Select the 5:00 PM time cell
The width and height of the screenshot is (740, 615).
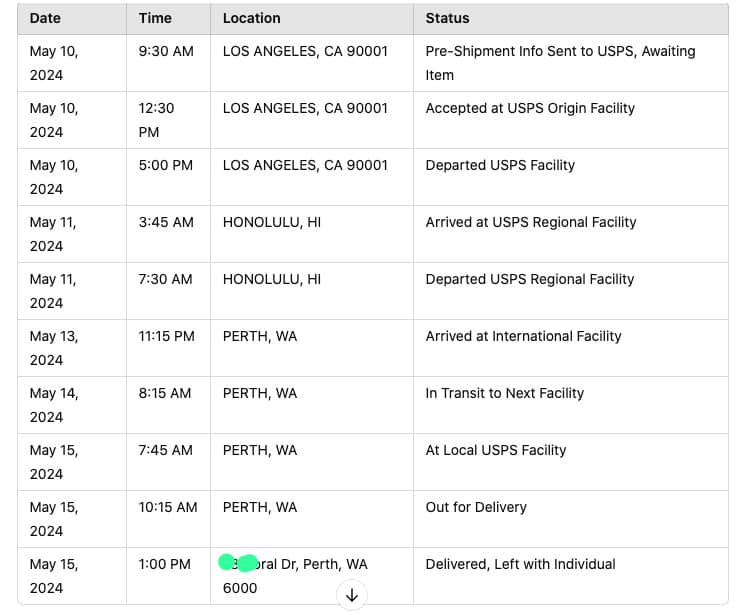pos(166,165)
